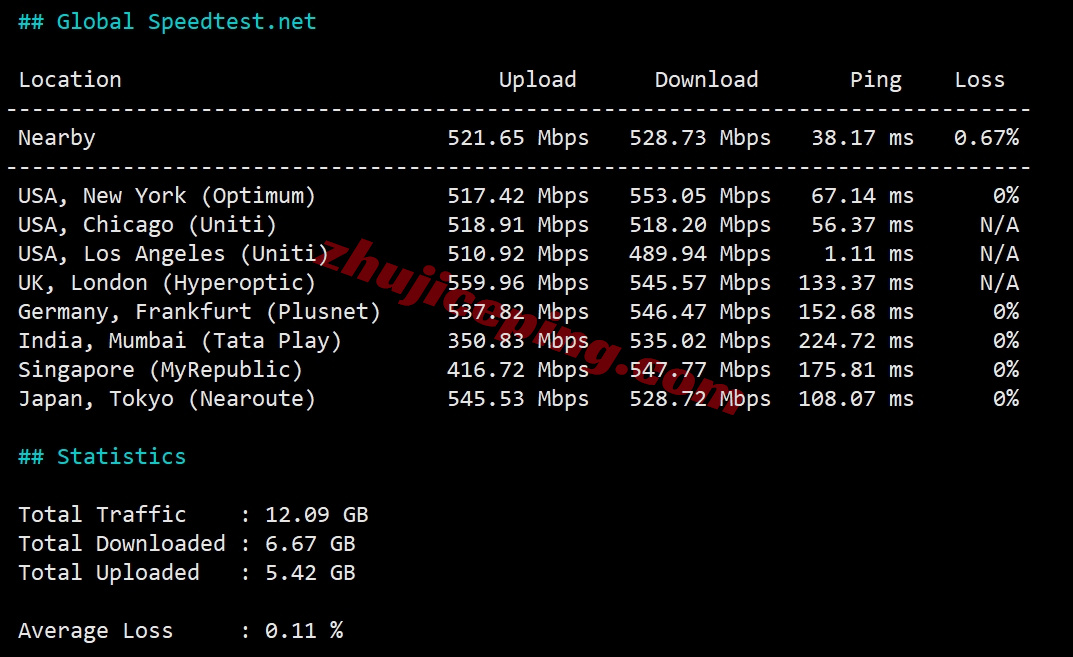Viewport: 1073px width, 657px height.
Task: Click the Singapore (MyRepublic) entry
Action: pyautogui.click(x=160, y=370)
